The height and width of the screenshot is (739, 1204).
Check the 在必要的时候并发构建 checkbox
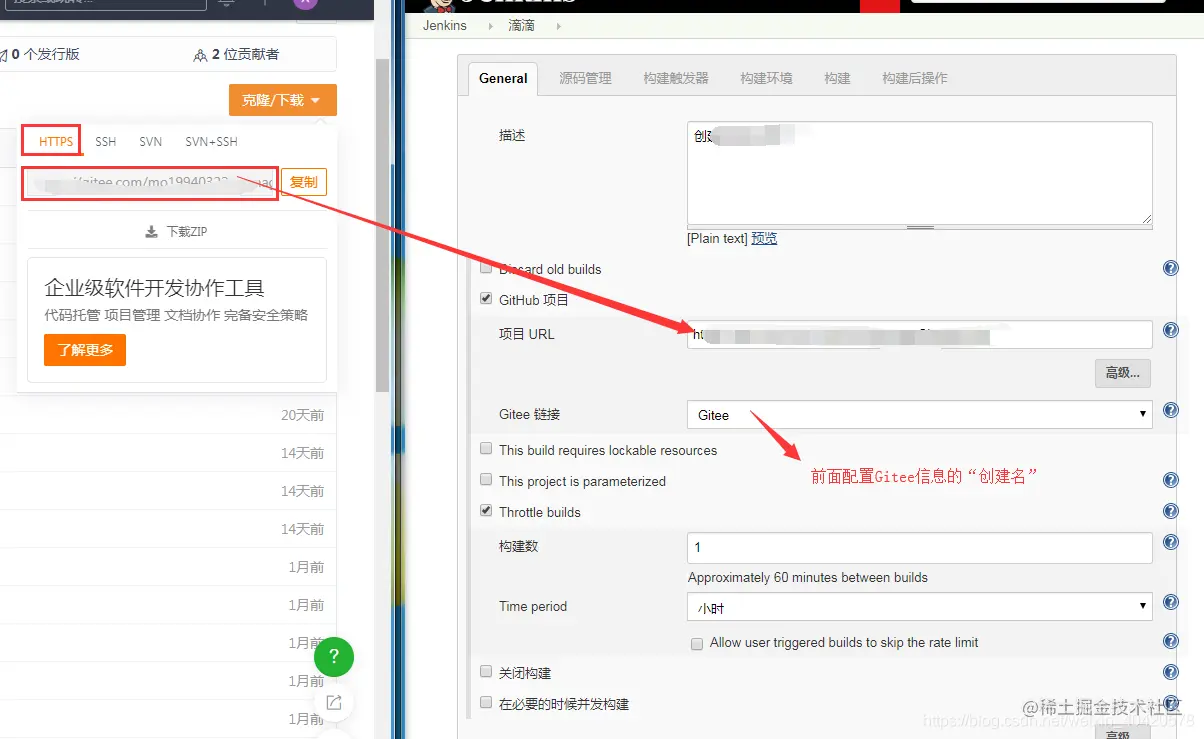coord(486,703)
